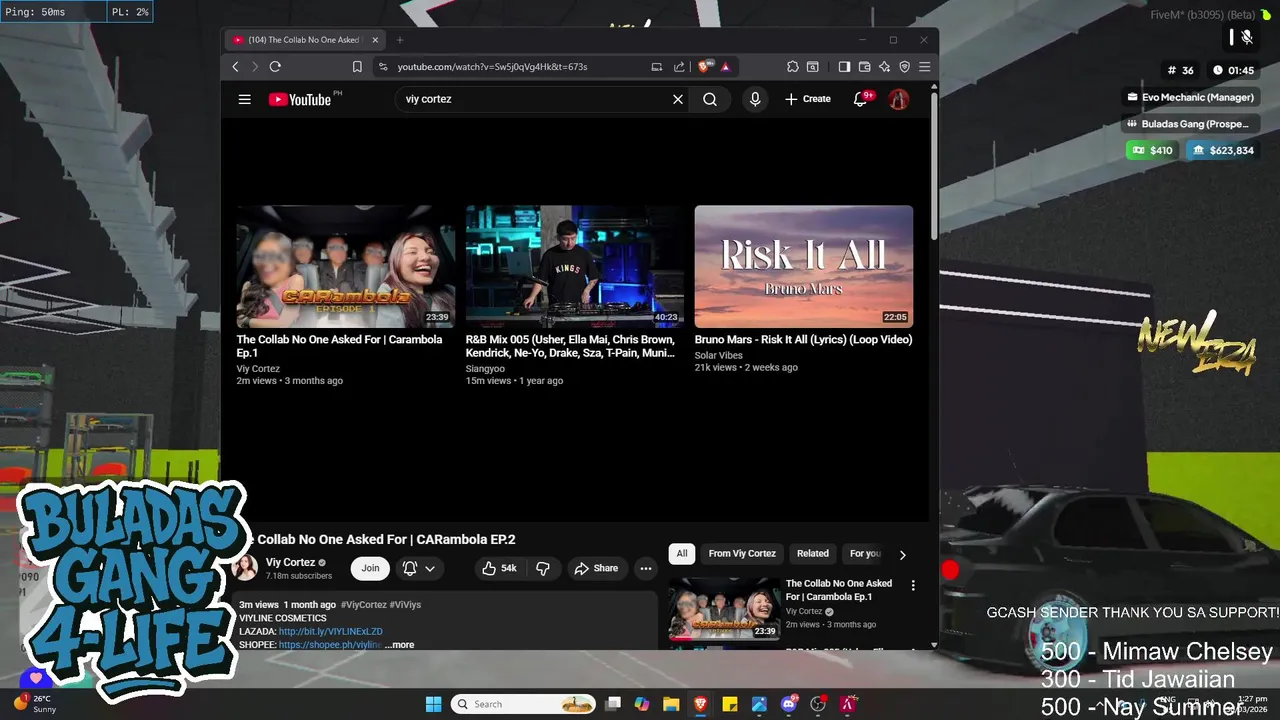Open YouTube notifications bell with 9+ badge
Screen dimensions: 1280x720
point(861,99)
